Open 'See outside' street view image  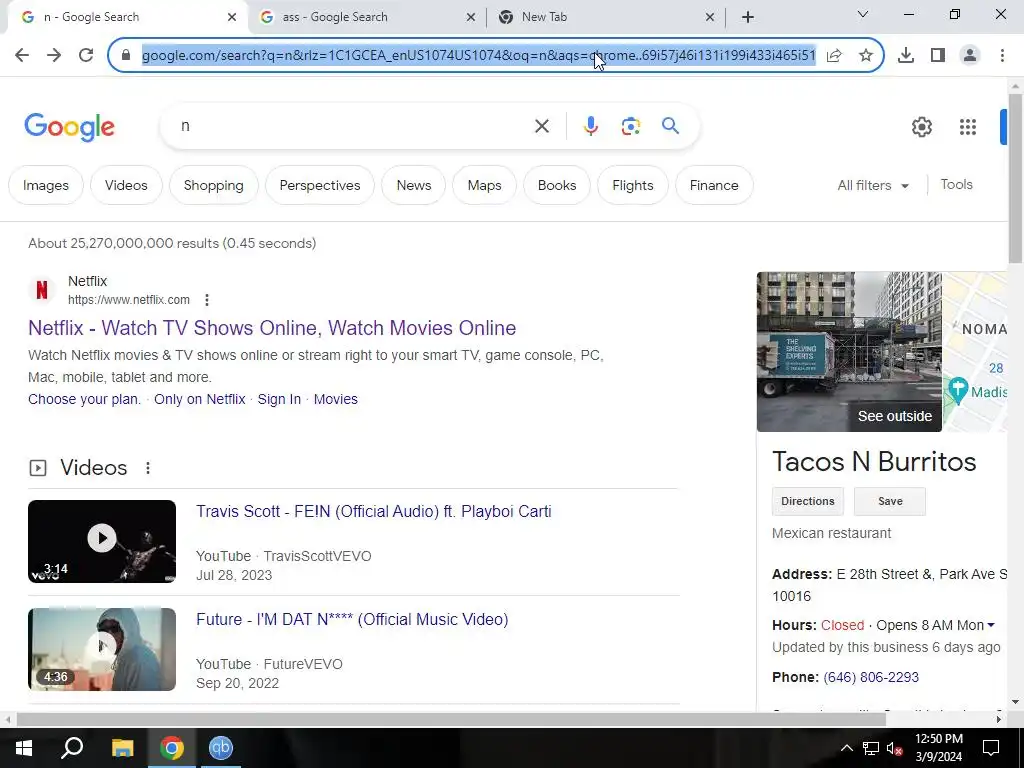[849, 352]
